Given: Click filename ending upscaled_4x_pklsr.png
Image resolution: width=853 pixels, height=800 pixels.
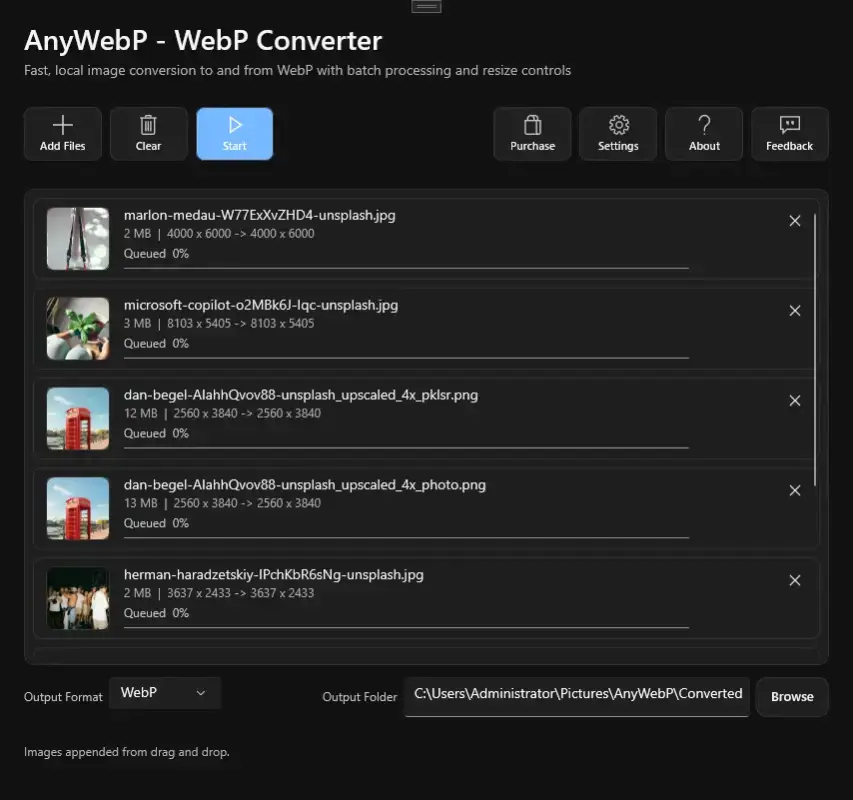Looking at the screenshot, I should [301, 395].
